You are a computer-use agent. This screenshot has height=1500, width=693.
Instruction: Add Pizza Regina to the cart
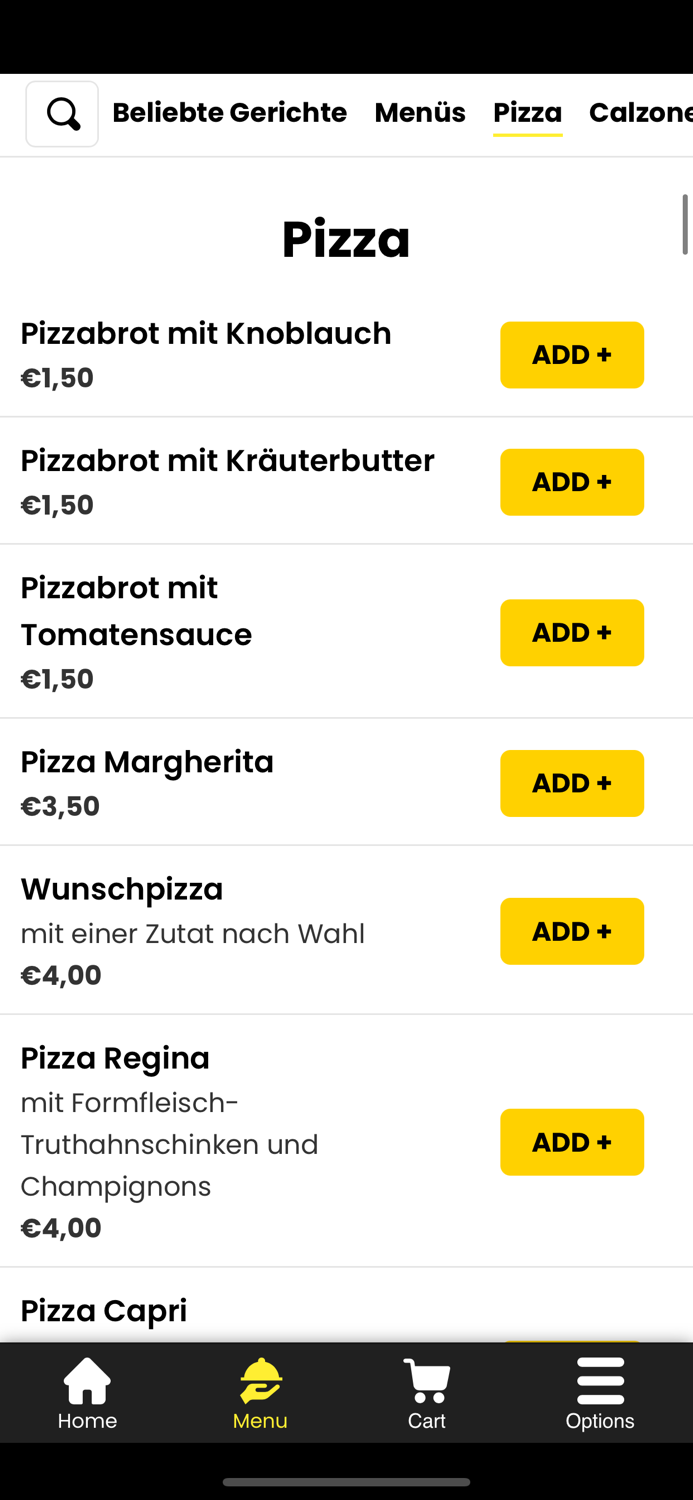coord(572,1141)
